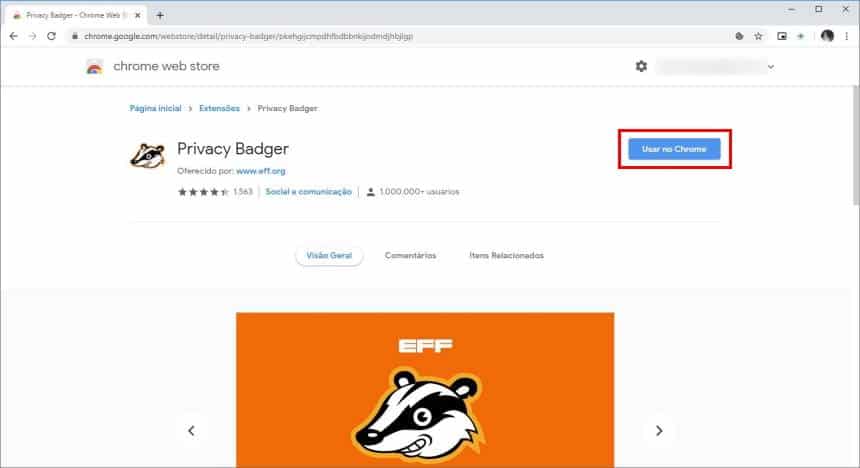Screen dimensions: 860x468
Task: Open the Chrome profile avatar
Action: click(x=827, y=36)
